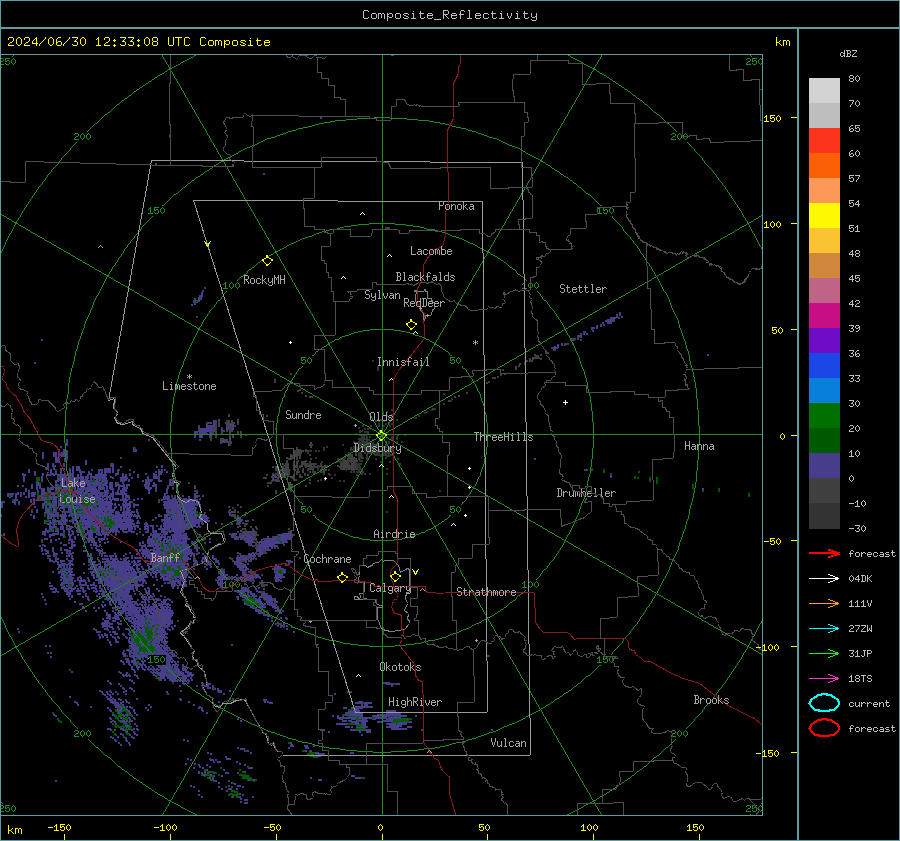Click the red 'forecast' ellipse in the legend

pos(824,728)
